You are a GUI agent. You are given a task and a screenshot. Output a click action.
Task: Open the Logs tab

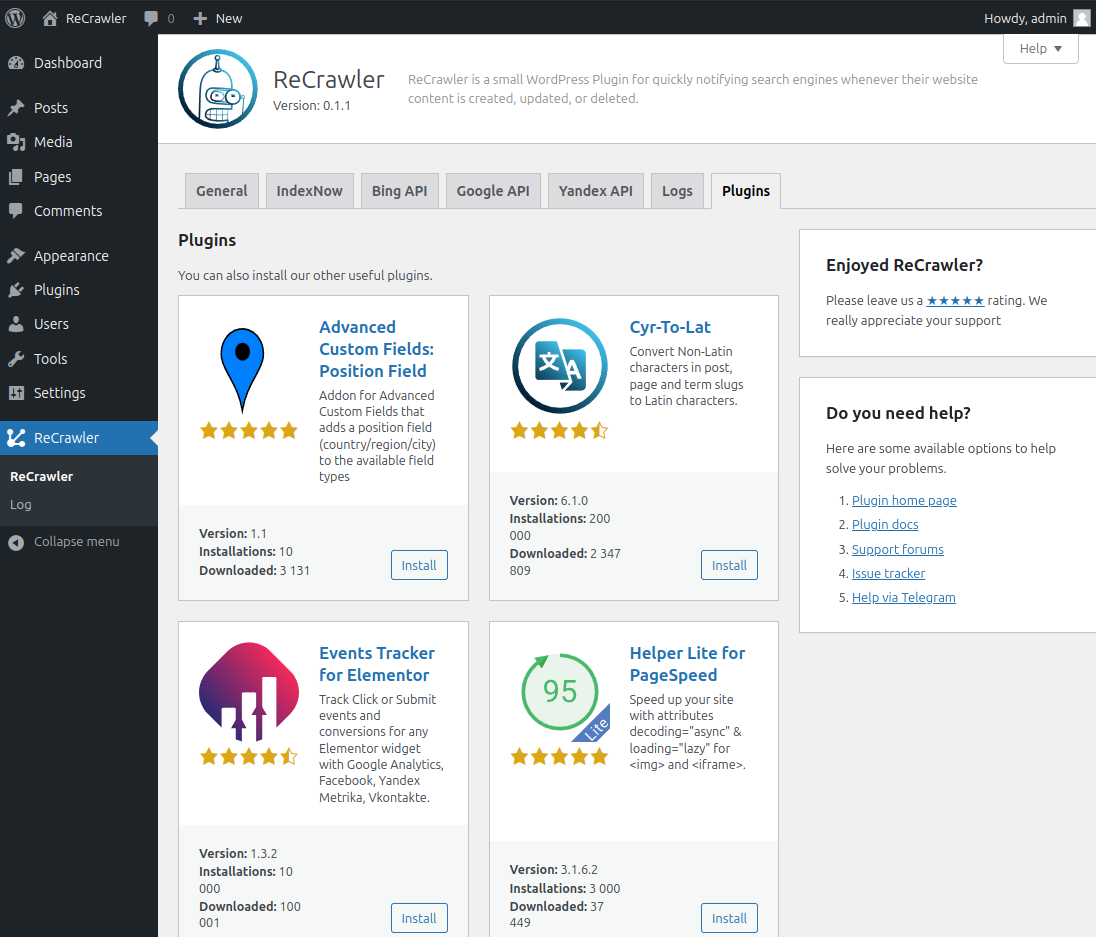pyautogui.click(x=677, y=191)
